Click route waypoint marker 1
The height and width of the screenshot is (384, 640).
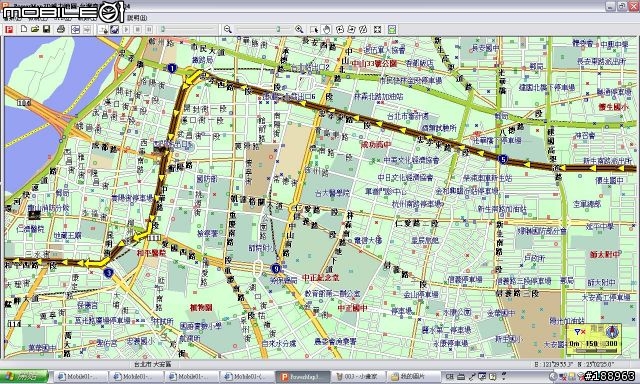172,69
